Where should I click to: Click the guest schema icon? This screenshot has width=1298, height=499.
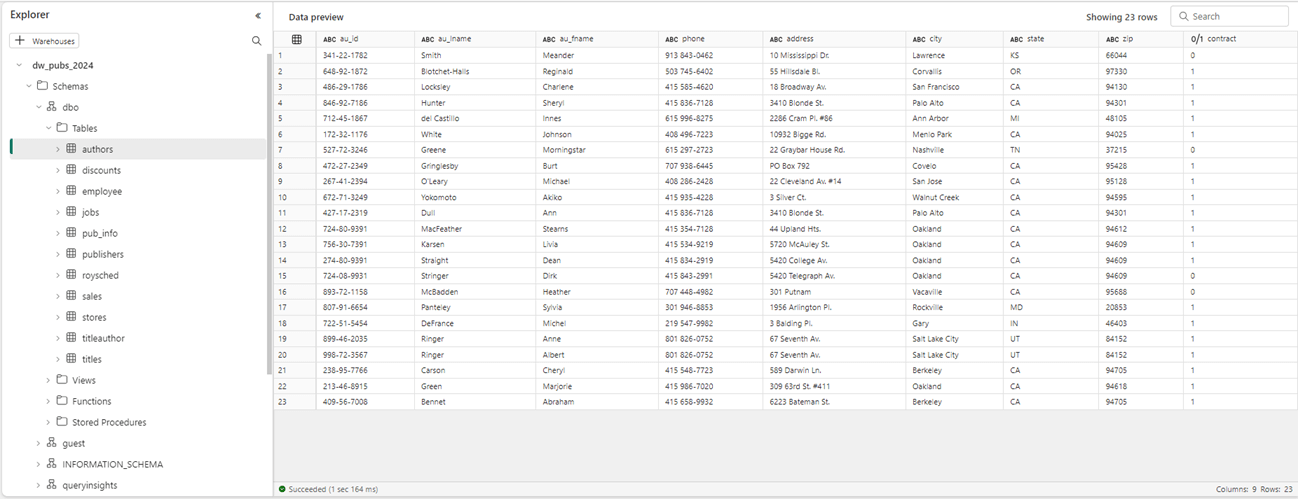click(52, 443)
